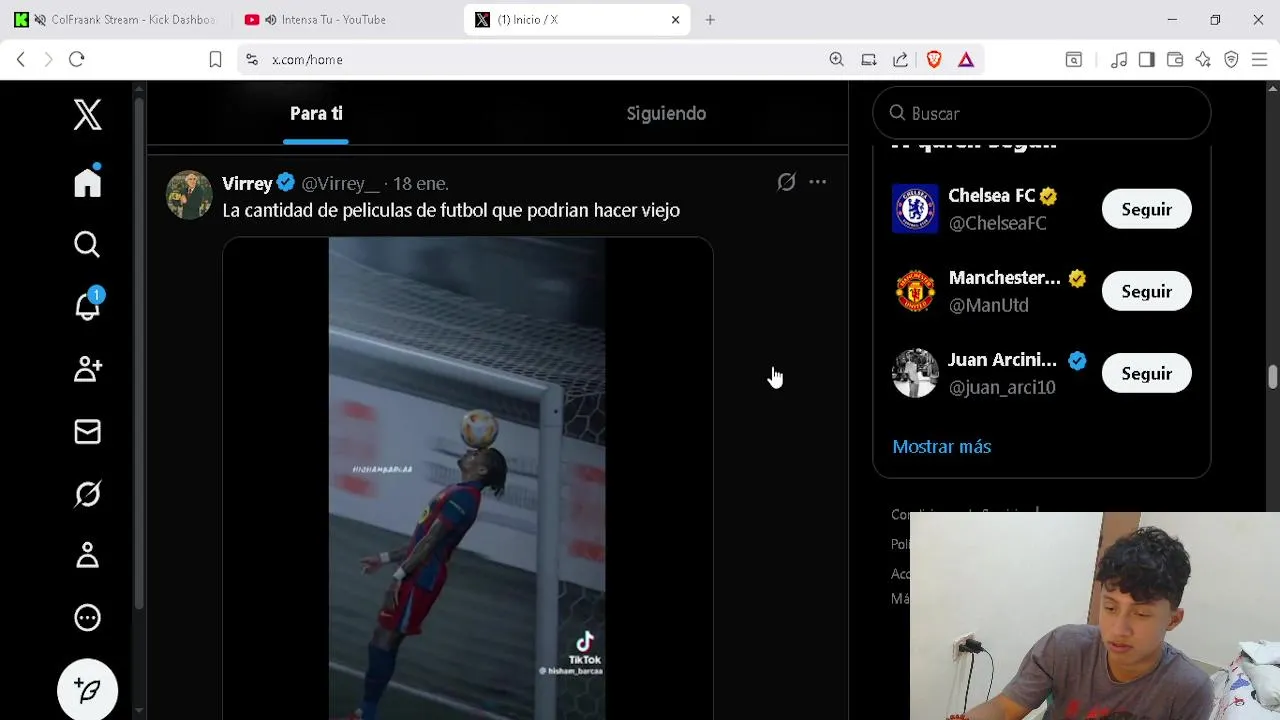Click the @ChelseaFC handle text

point(997,223)
